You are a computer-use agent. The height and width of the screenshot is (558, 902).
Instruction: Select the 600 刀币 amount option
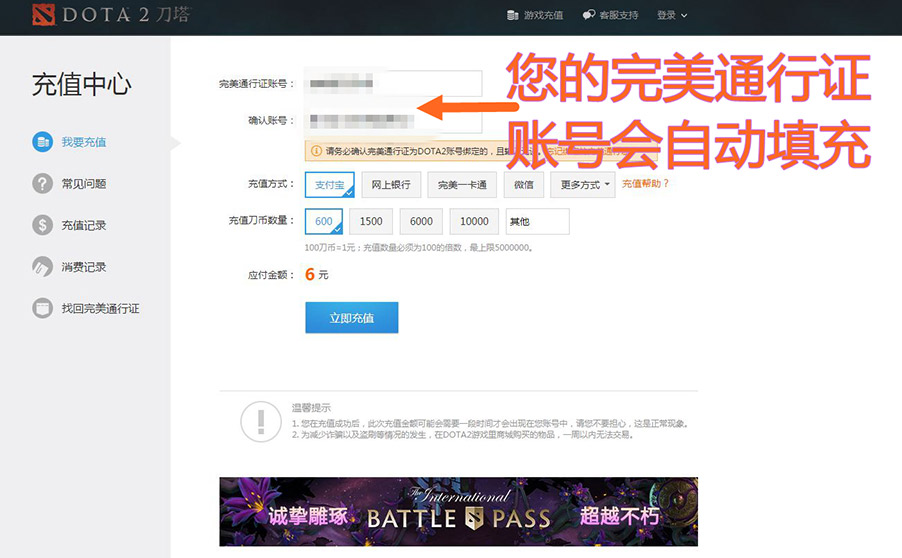pyautogui.click(x=324, y=221)
